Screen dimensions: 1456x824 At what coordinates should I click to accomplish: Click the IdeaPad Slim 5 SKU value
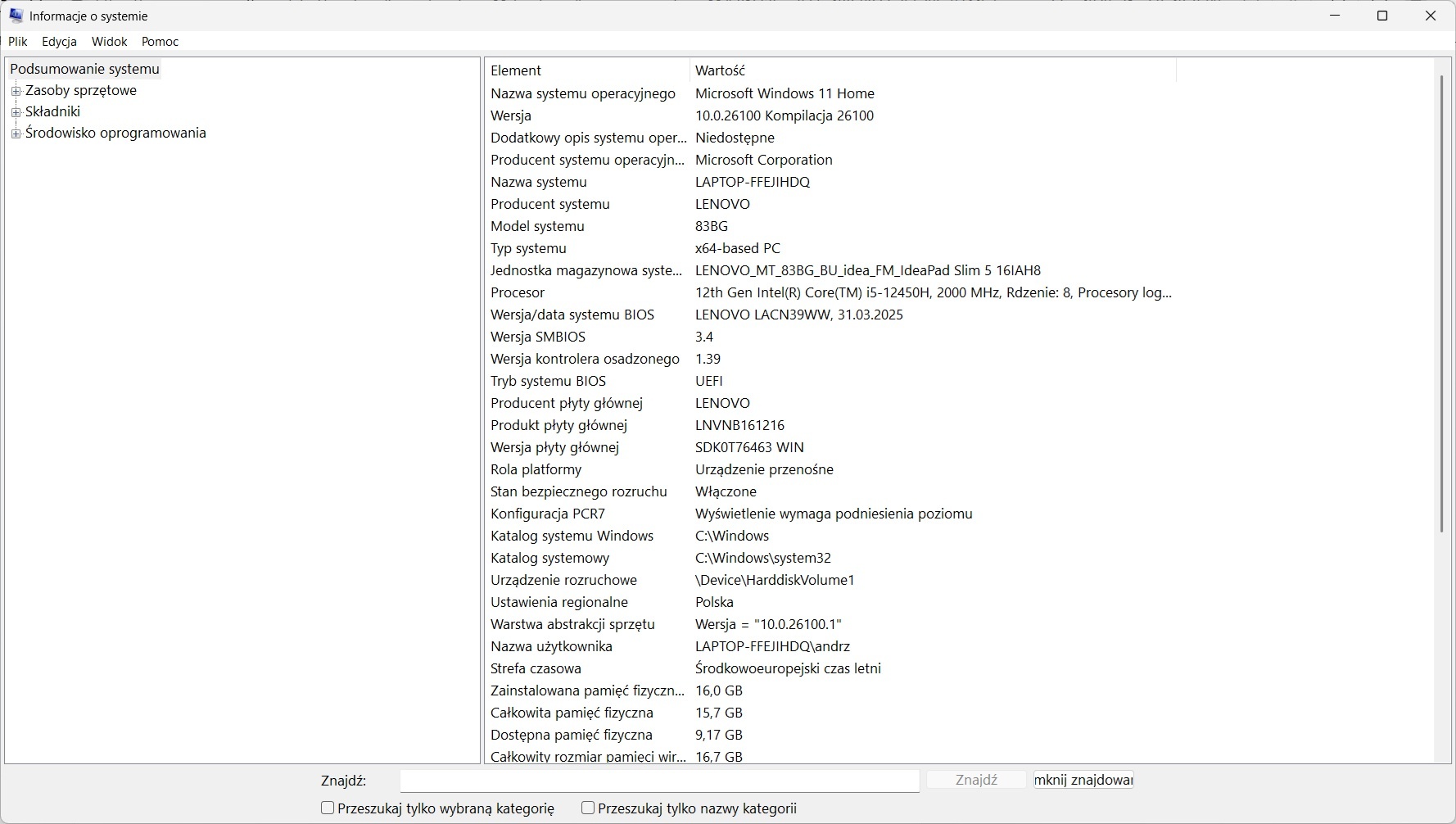868,270
